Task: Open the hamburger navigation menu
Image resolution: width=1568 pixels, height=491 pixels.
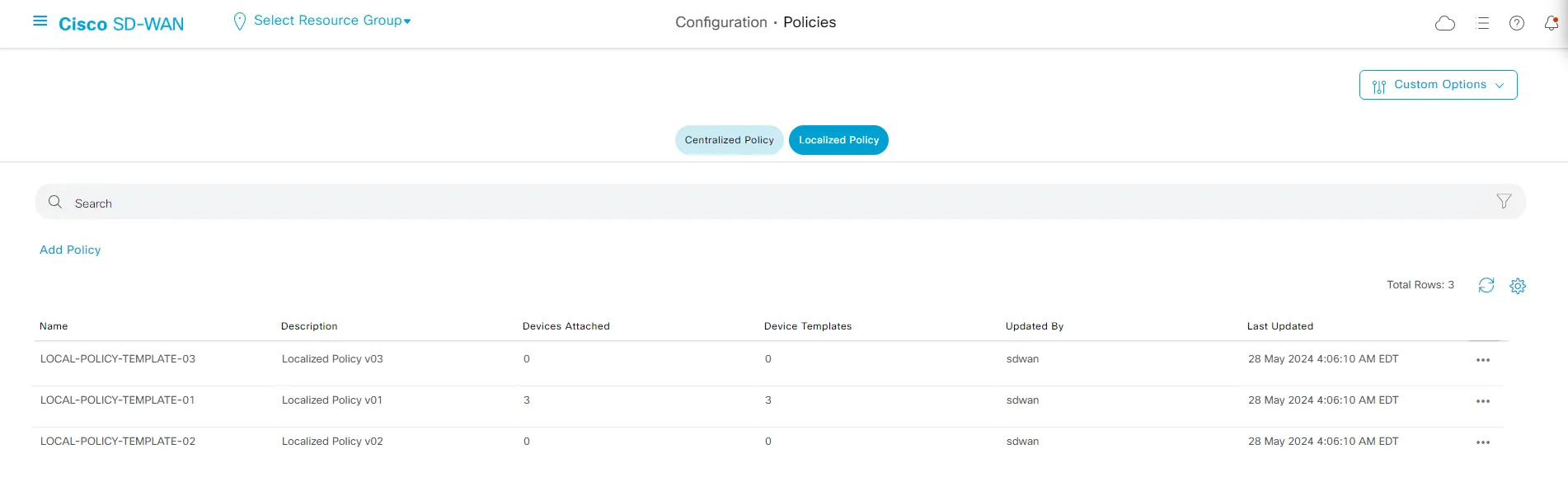Action: [40, 21]
